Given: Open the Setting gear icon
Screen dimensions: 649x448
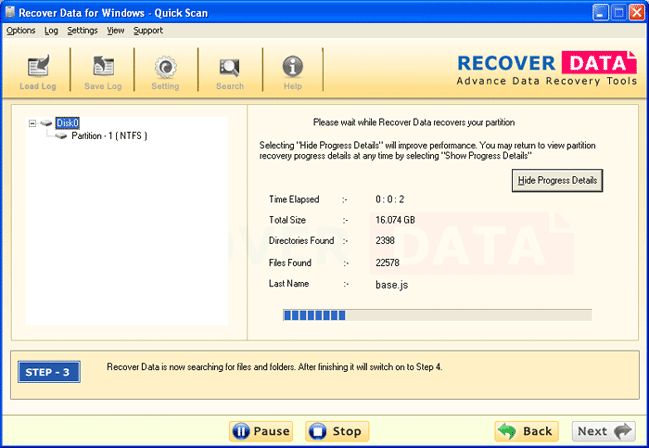Looking at the screenshot, I should 166,67.
